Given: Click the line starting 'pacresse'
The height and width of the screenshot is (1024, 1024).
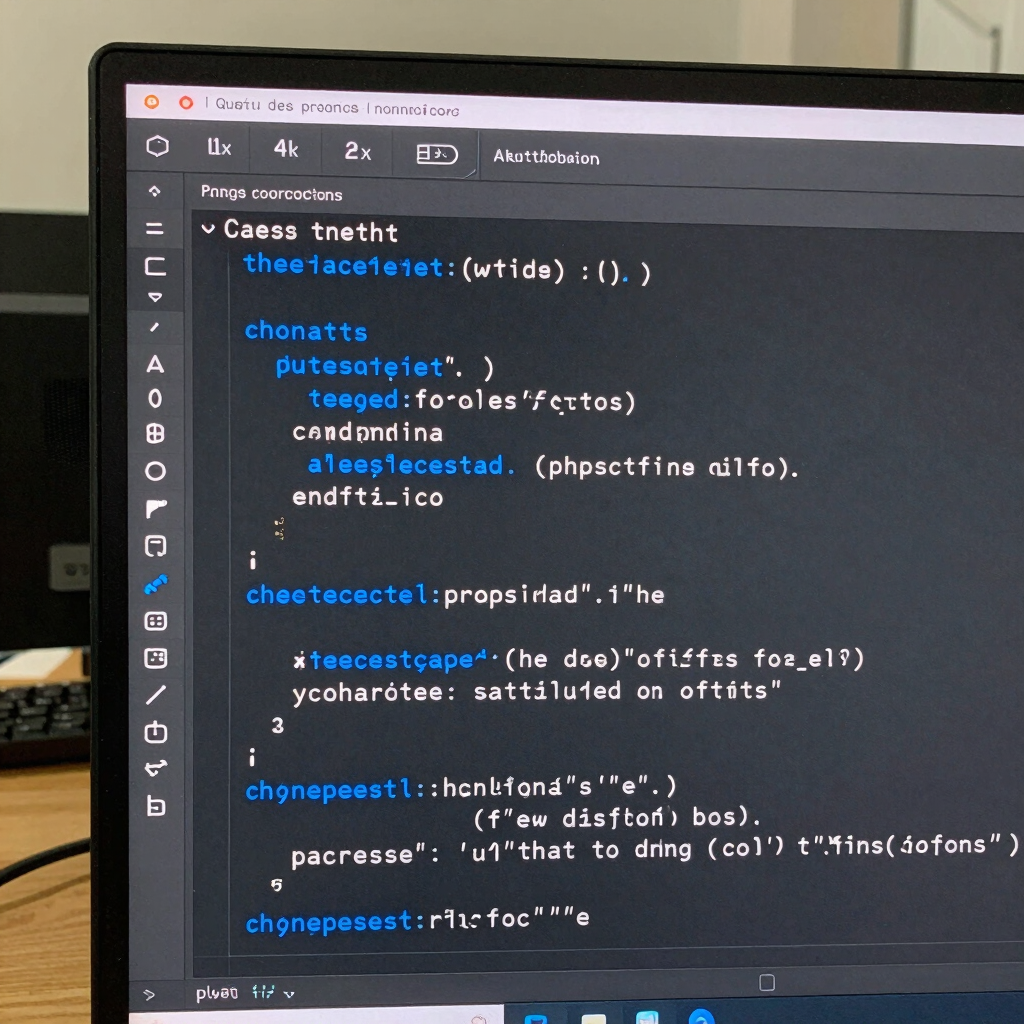Looking at the screenshot, I should (x=655, y=850).
